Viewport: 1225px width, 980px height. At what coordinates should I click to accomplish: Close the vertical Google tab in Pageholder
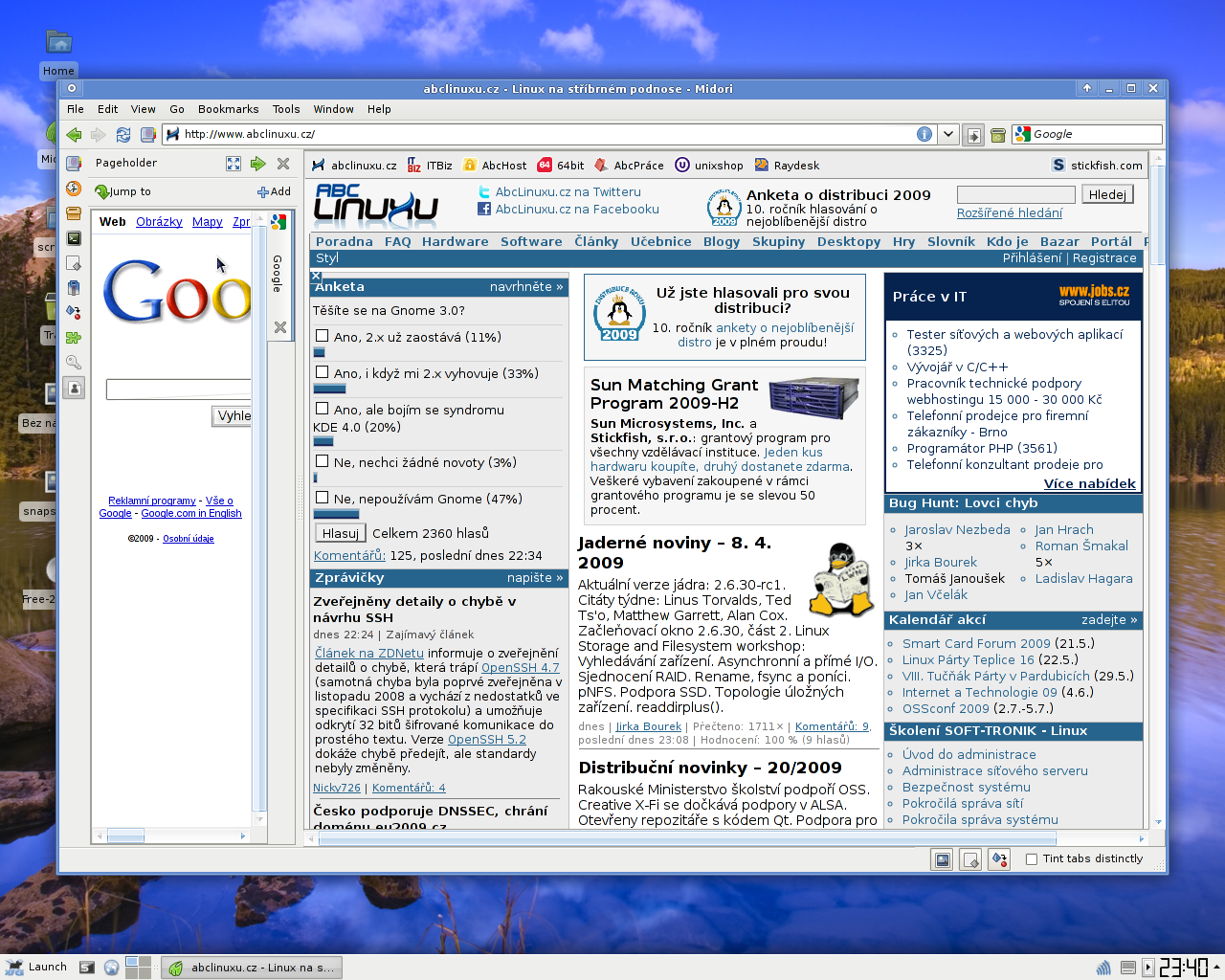280,327
